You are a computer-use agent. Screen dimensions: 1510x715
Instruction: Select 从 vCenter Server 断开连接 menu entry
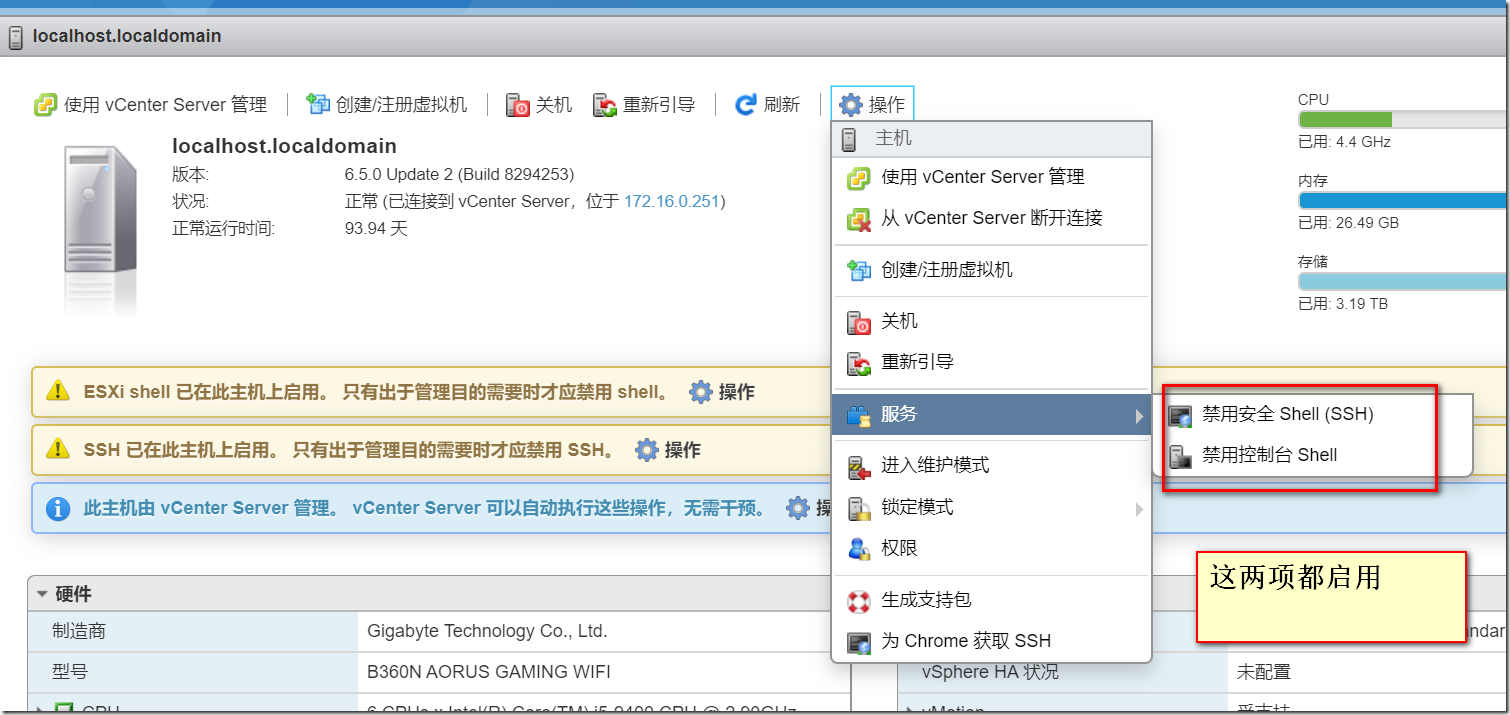pyautogui.click(x=991, y=219)
